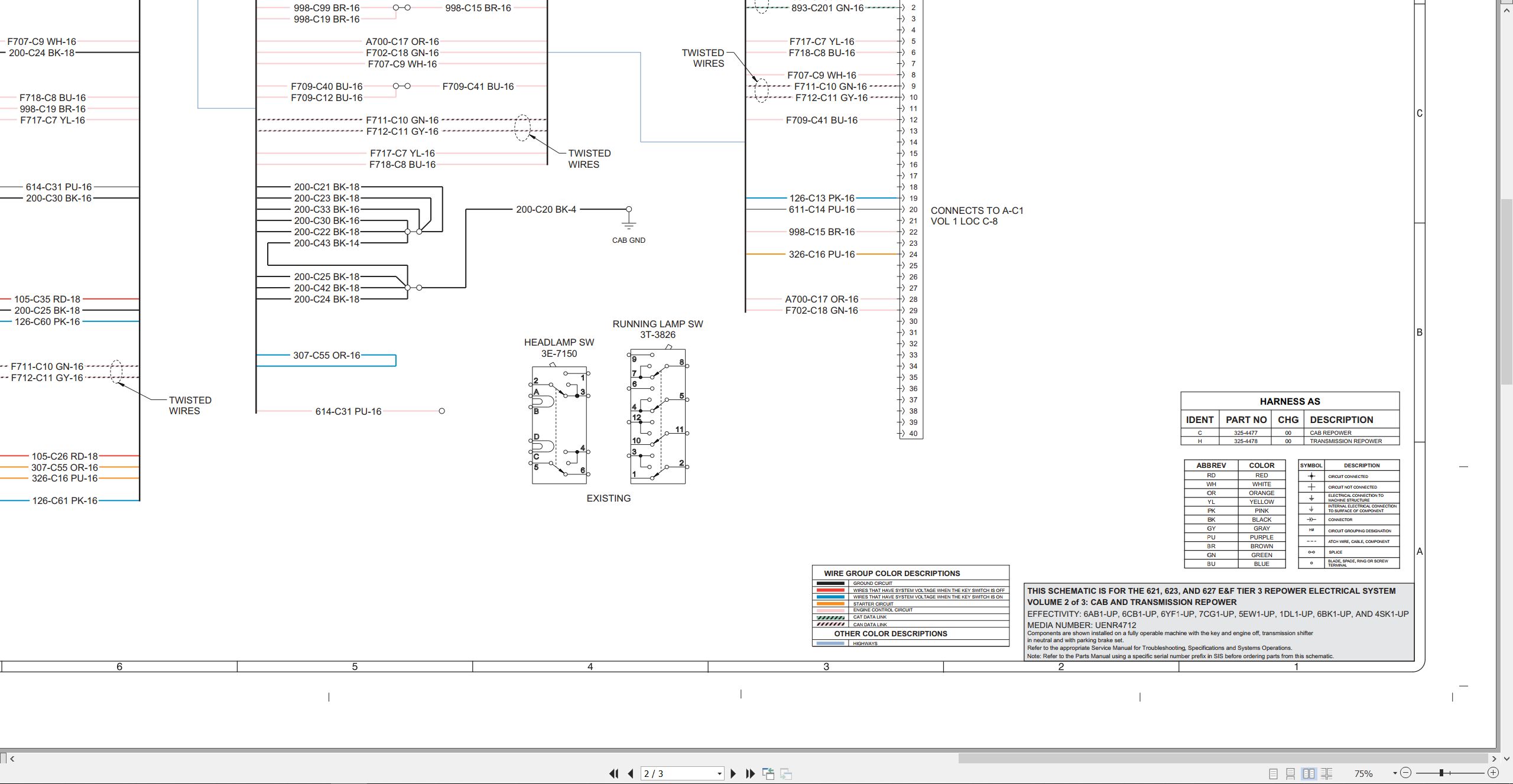Click the EXISTING label below switches
The width and height of the screenshot is (1513, 784).
pyautogui.click(x=609, y=498)
